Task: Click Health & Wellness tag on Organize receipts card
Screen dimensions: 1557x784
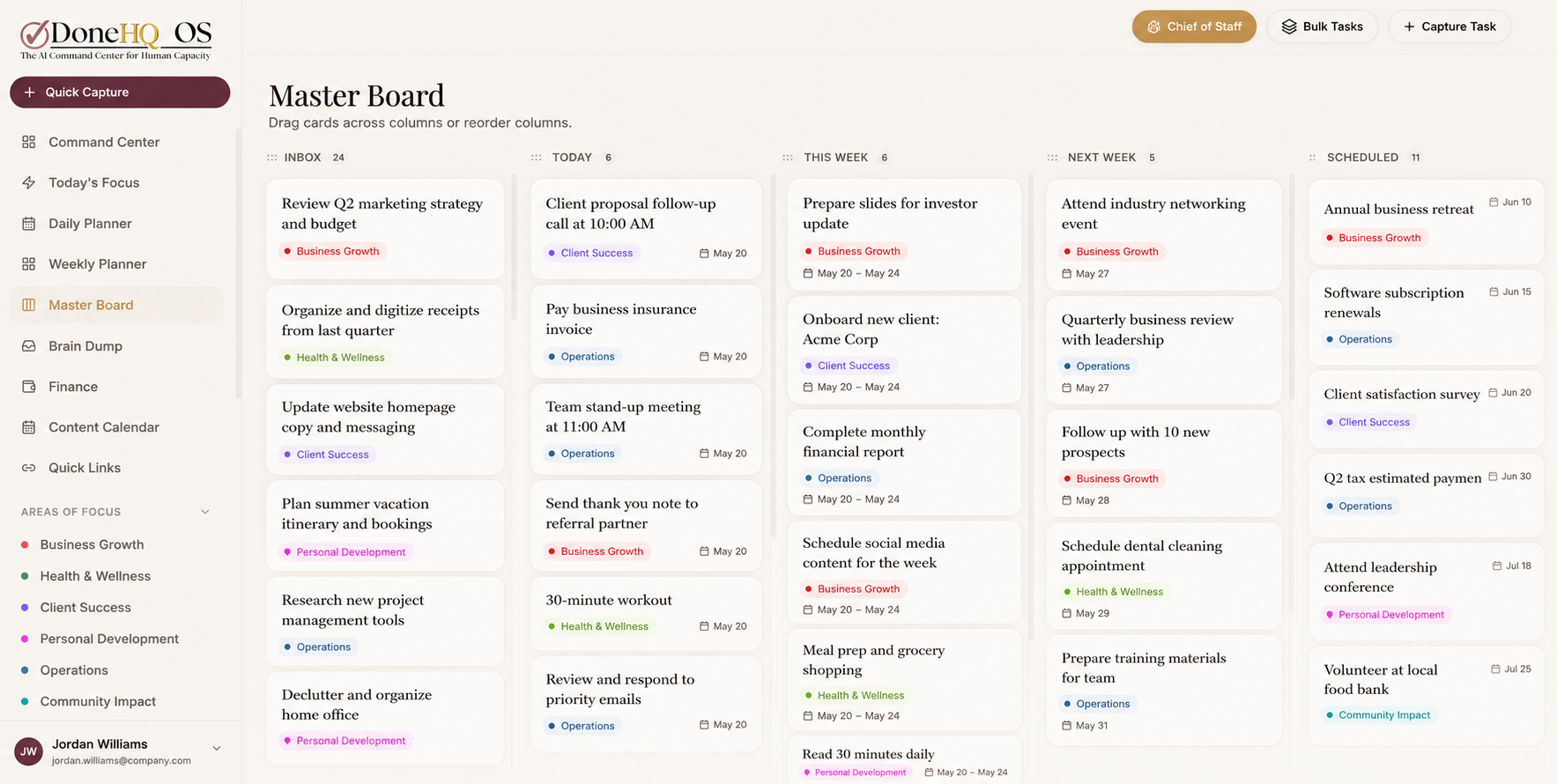Action: click(334, 358)
